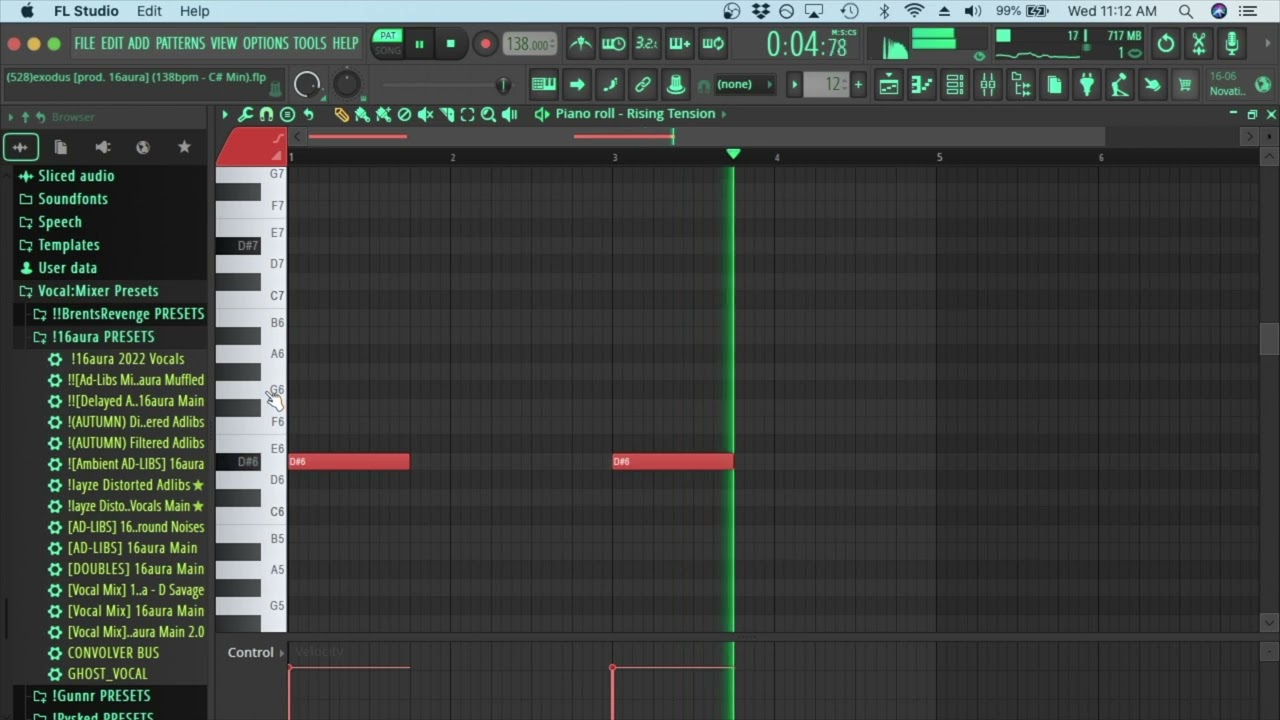1280x720 pixels.
Task: Click the master pitch knob
Action: pos(346,84)
